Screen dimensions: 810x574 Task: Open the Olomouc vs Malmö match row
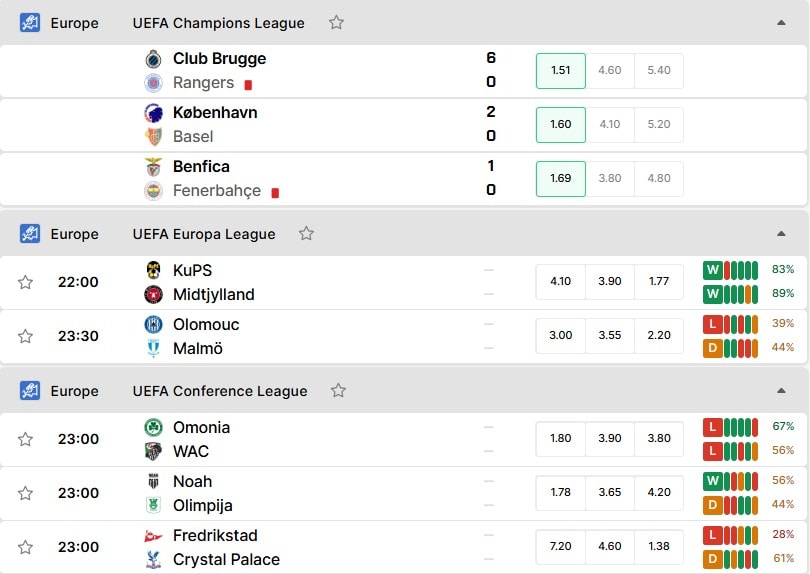tap(403, 336)
